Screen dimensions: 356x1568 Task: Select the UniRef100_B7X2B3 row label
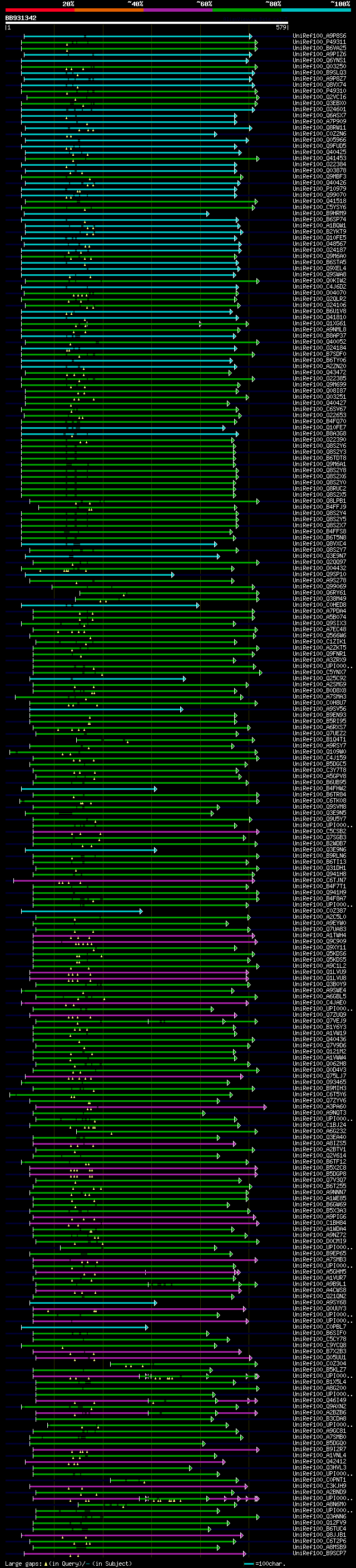[x=319, y=1351]
